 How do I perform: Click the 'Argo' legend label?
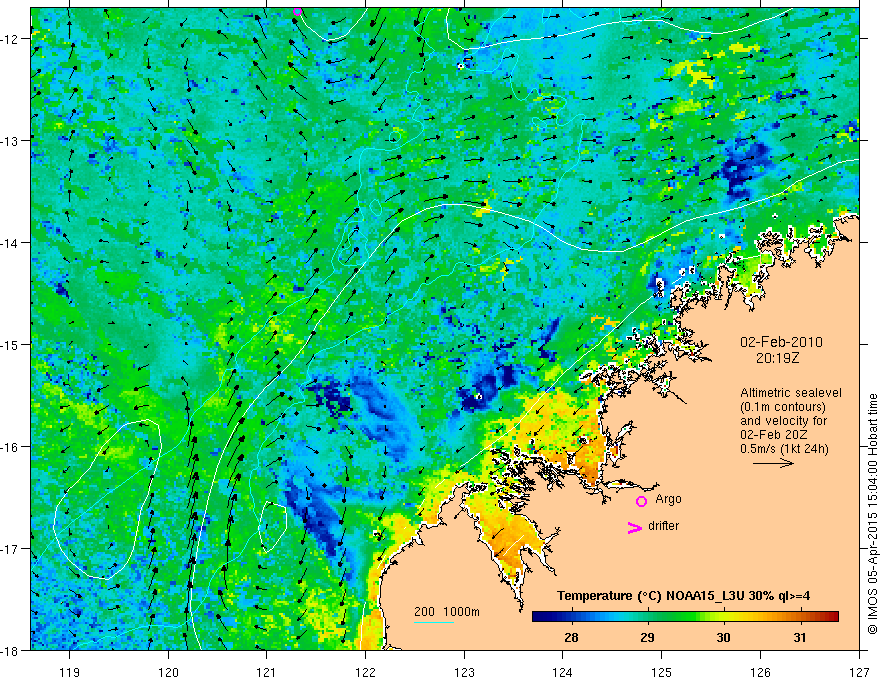point(668,499)
